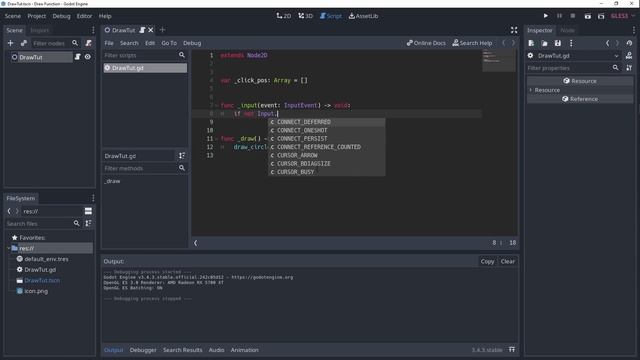640x360 pixels.
Task: Switch to 2D workspace
Action: [284, 16]
